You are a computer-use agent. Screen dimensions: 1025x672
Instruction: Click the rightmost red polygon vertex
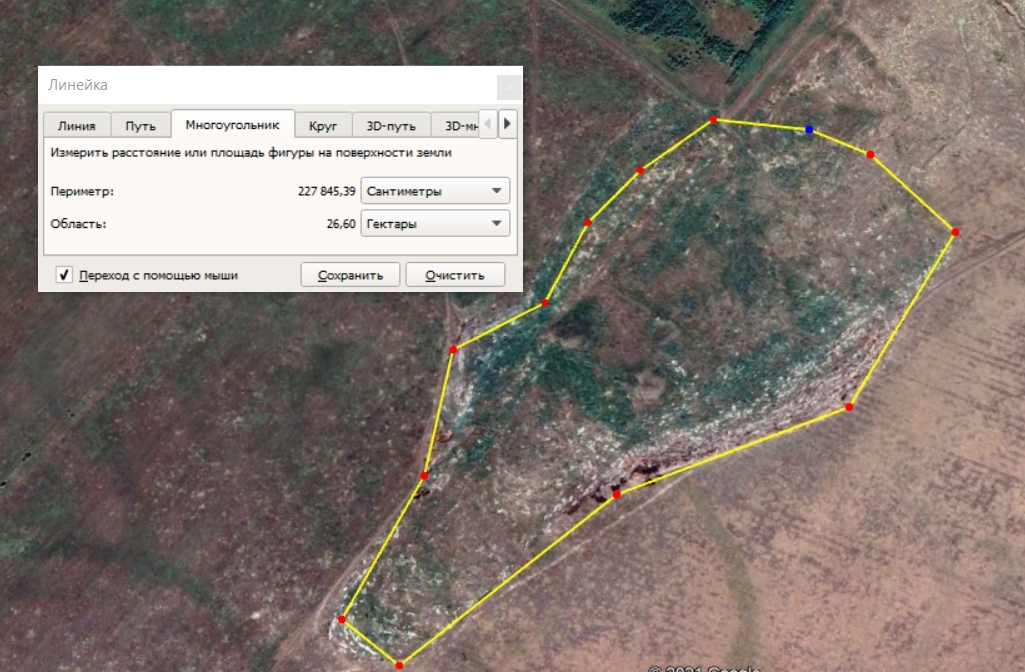[x=955, y=232]
